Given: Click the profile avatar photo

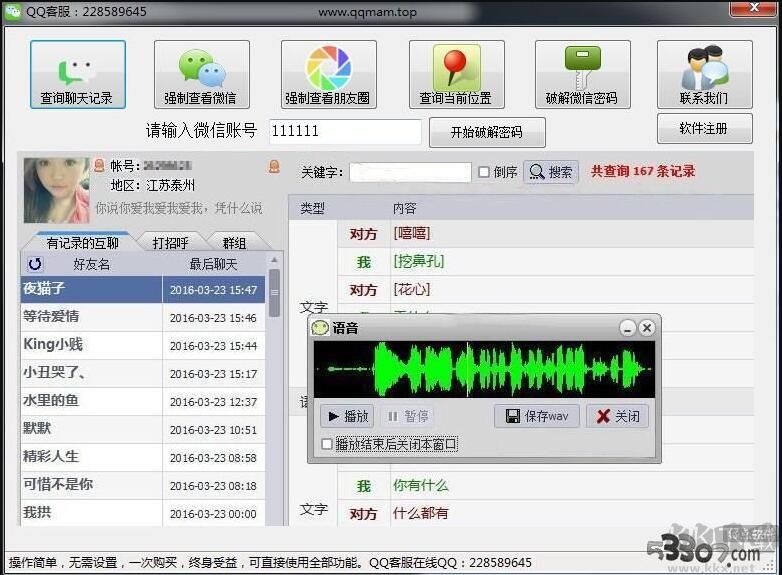Looking at the screenshot, I should 56,190.
